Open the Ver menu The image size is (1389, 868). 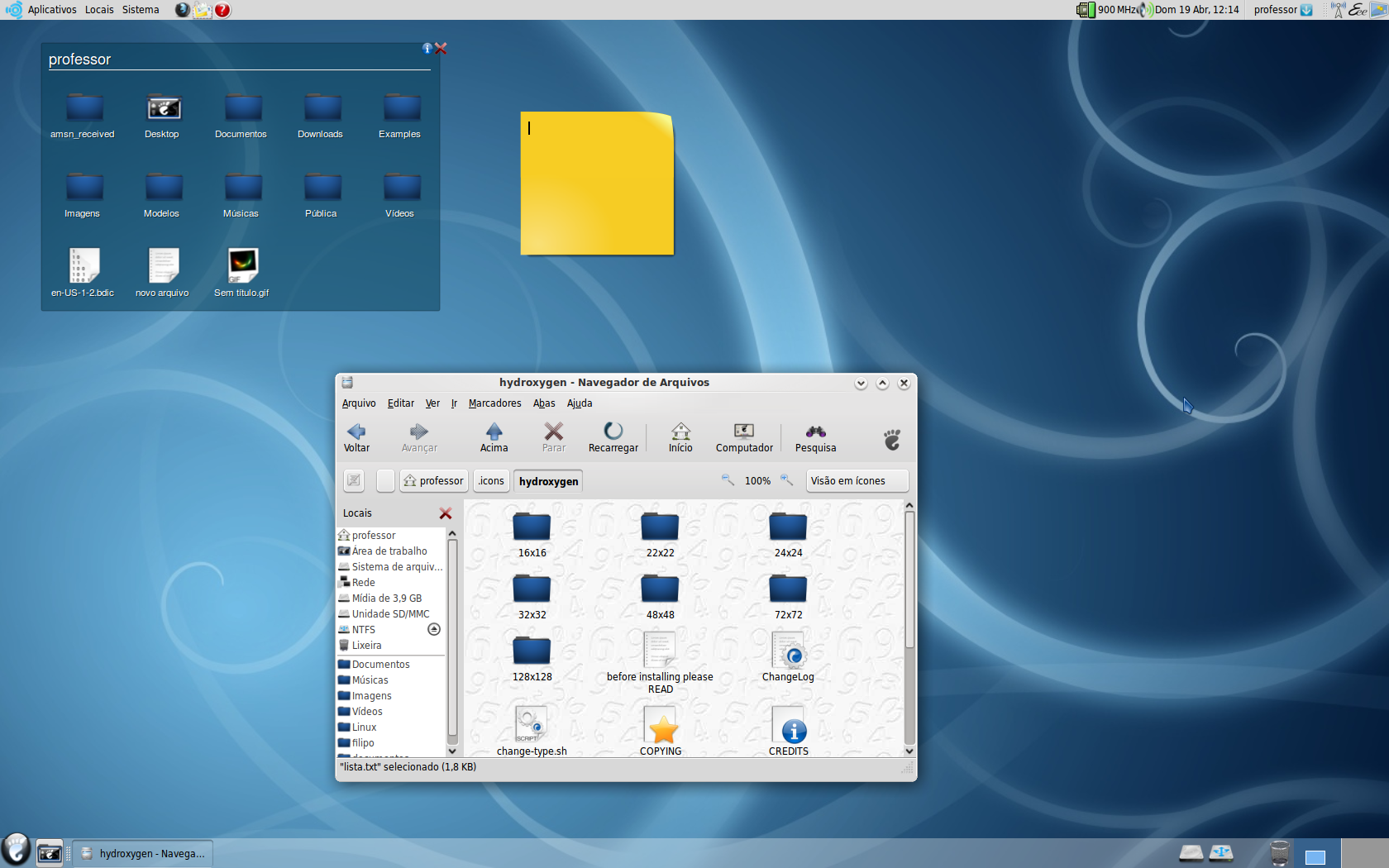(432, 403)
